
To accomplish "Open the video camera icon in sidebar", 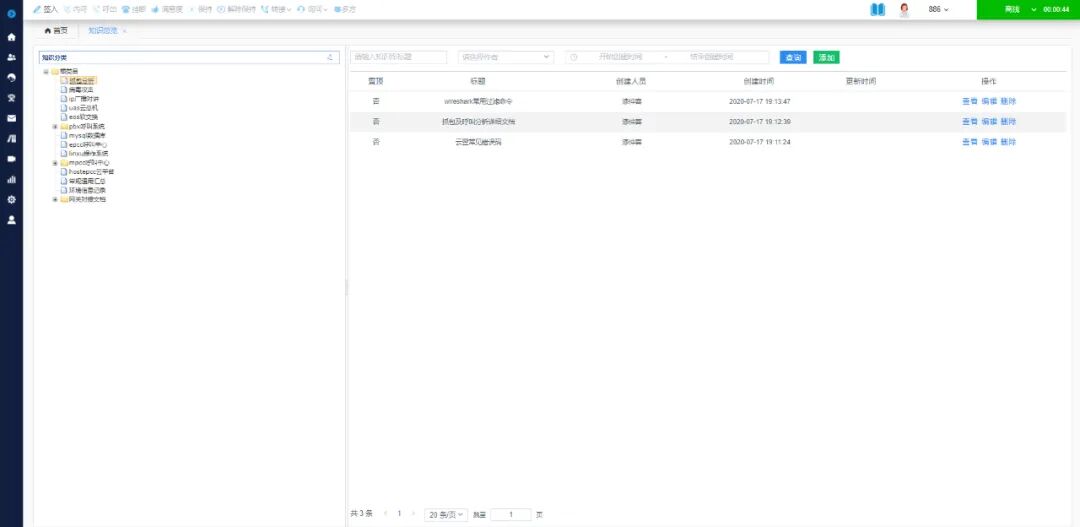I will pyautogui.click(x=11, y=158).
